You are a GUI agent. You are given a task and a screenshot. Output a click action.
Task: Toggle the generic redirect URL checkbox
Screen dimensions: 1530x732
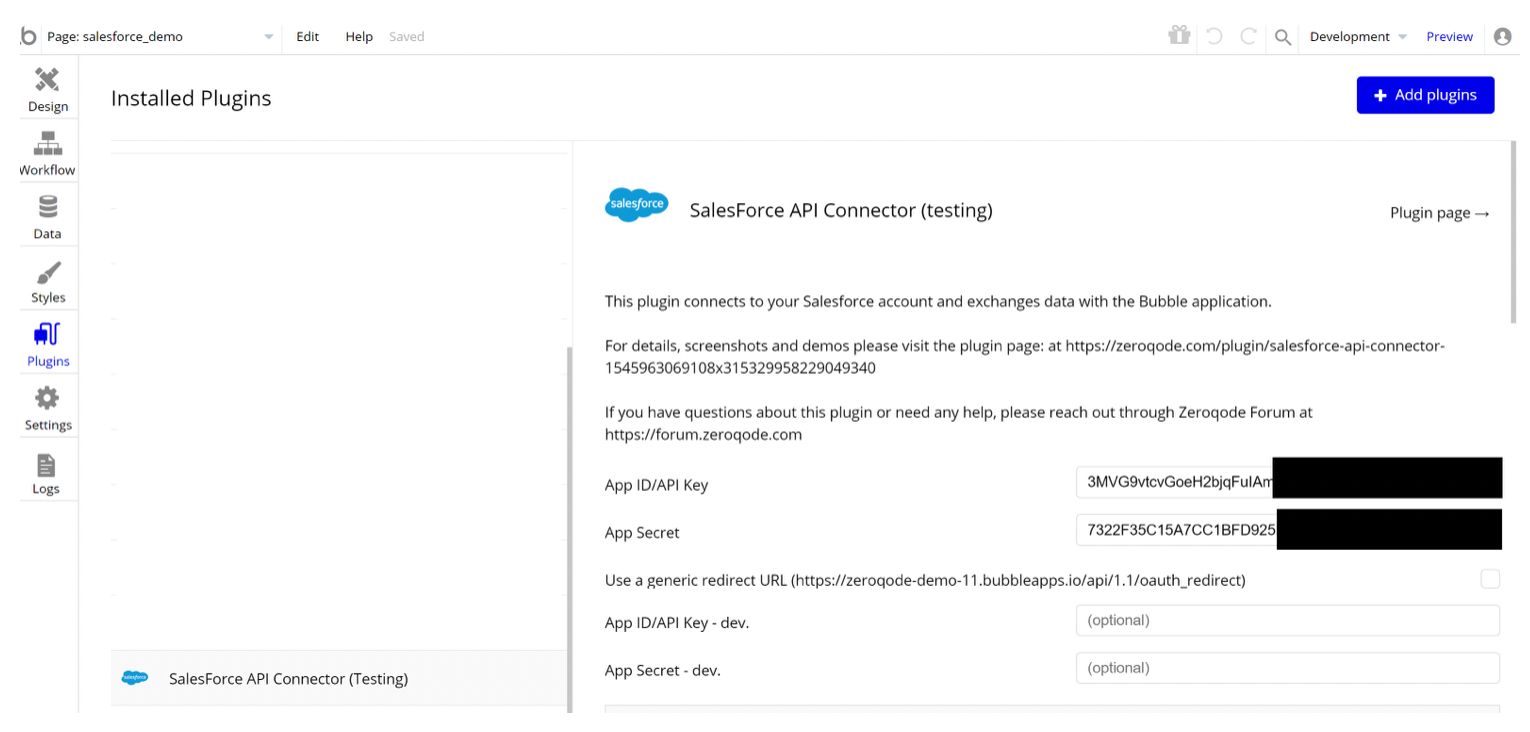(x=1490, y=579)
